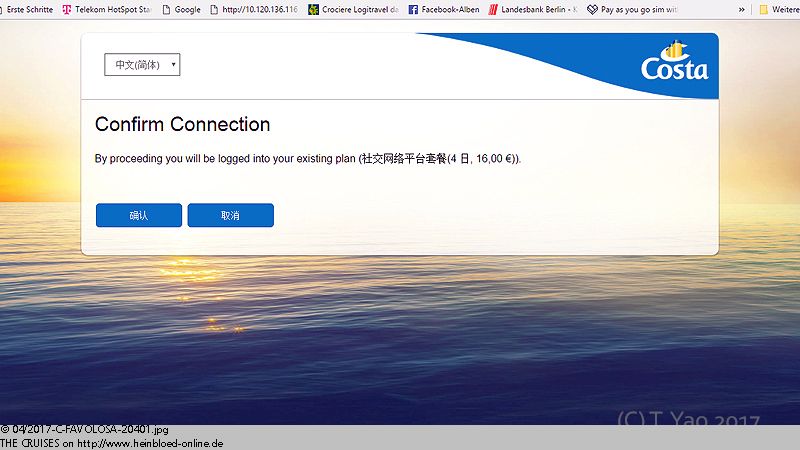Open the Crociere Logitravel bookmark
Viewport: 800px width, 450px height.
click(x=353, y=9)
